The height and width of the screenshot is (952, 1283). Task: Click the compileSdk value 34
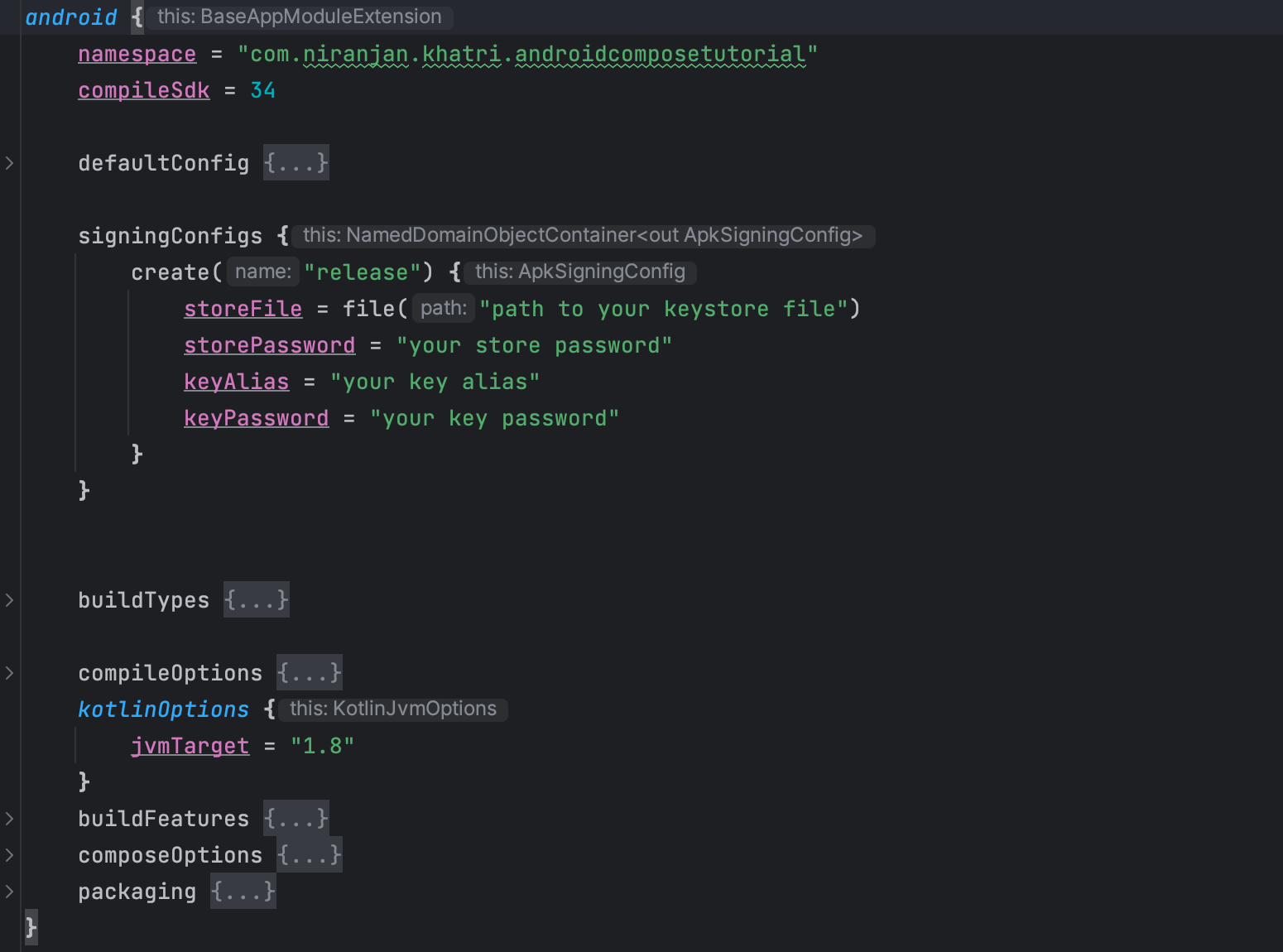pos(263,90)
